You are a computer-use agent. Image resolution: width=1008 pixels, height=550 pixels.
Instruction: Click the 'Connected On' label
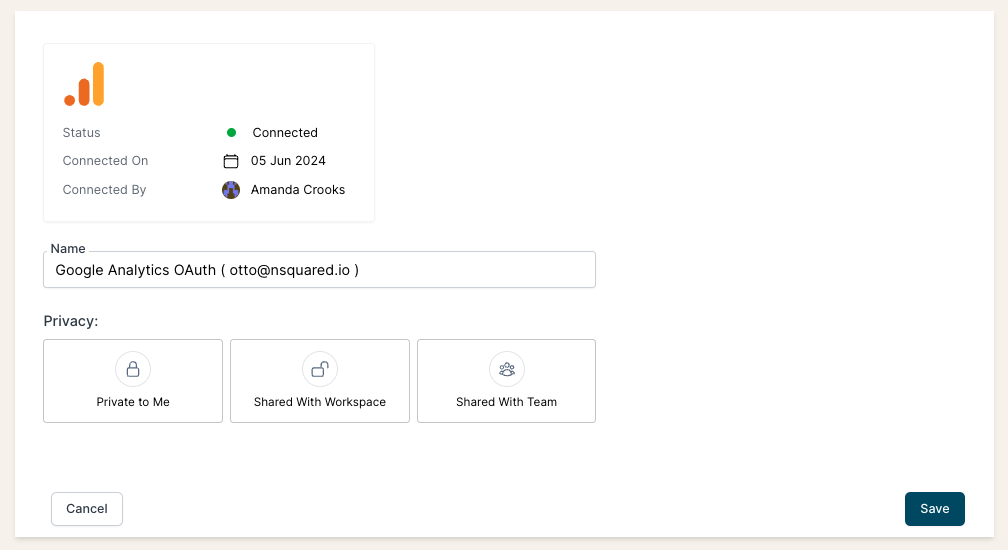[105, 161]
